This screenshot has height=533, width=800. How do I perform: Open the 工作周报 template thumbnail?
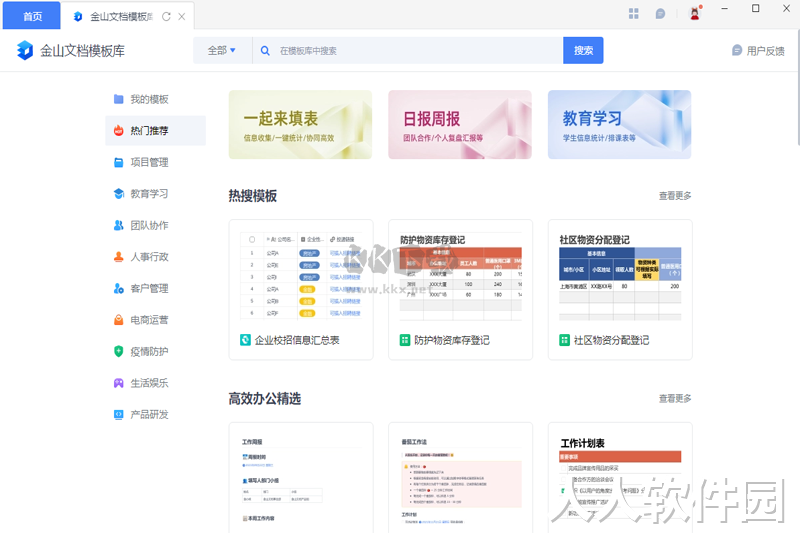coord(301,479)
